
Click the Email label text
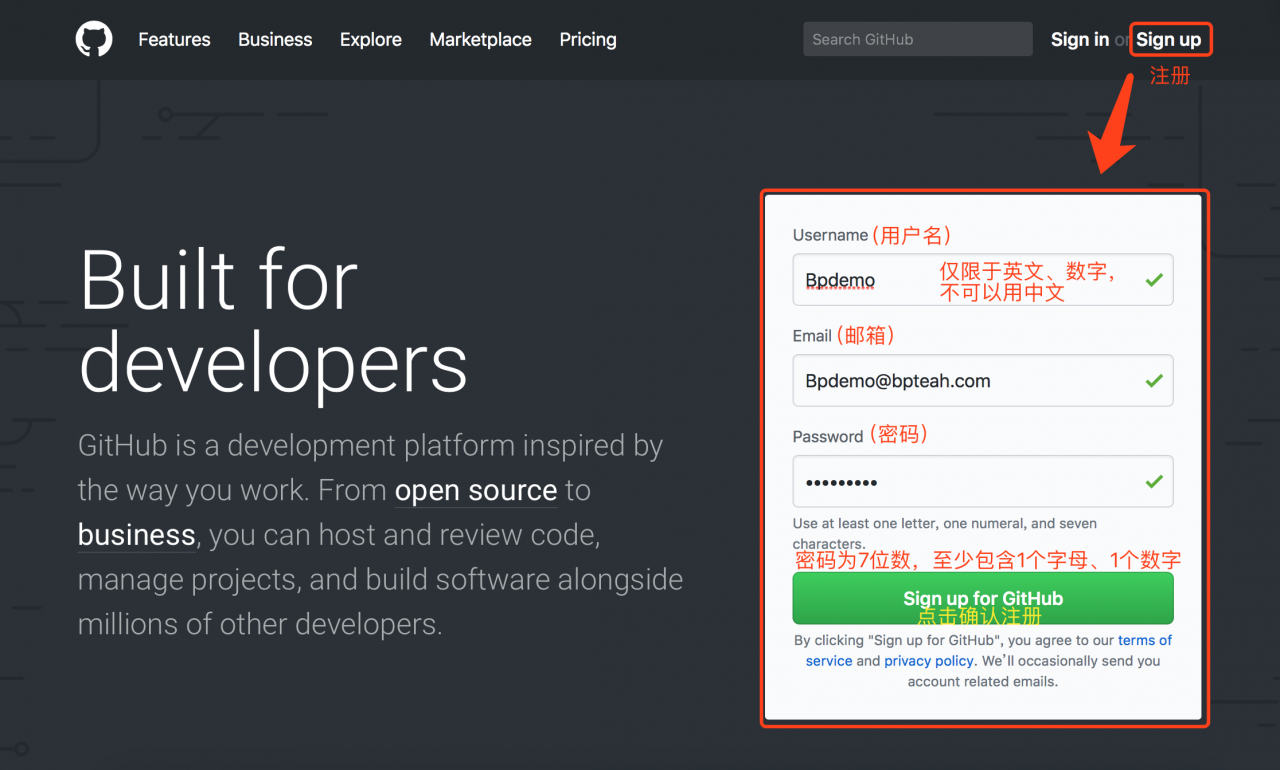click(x=812, y=336)
